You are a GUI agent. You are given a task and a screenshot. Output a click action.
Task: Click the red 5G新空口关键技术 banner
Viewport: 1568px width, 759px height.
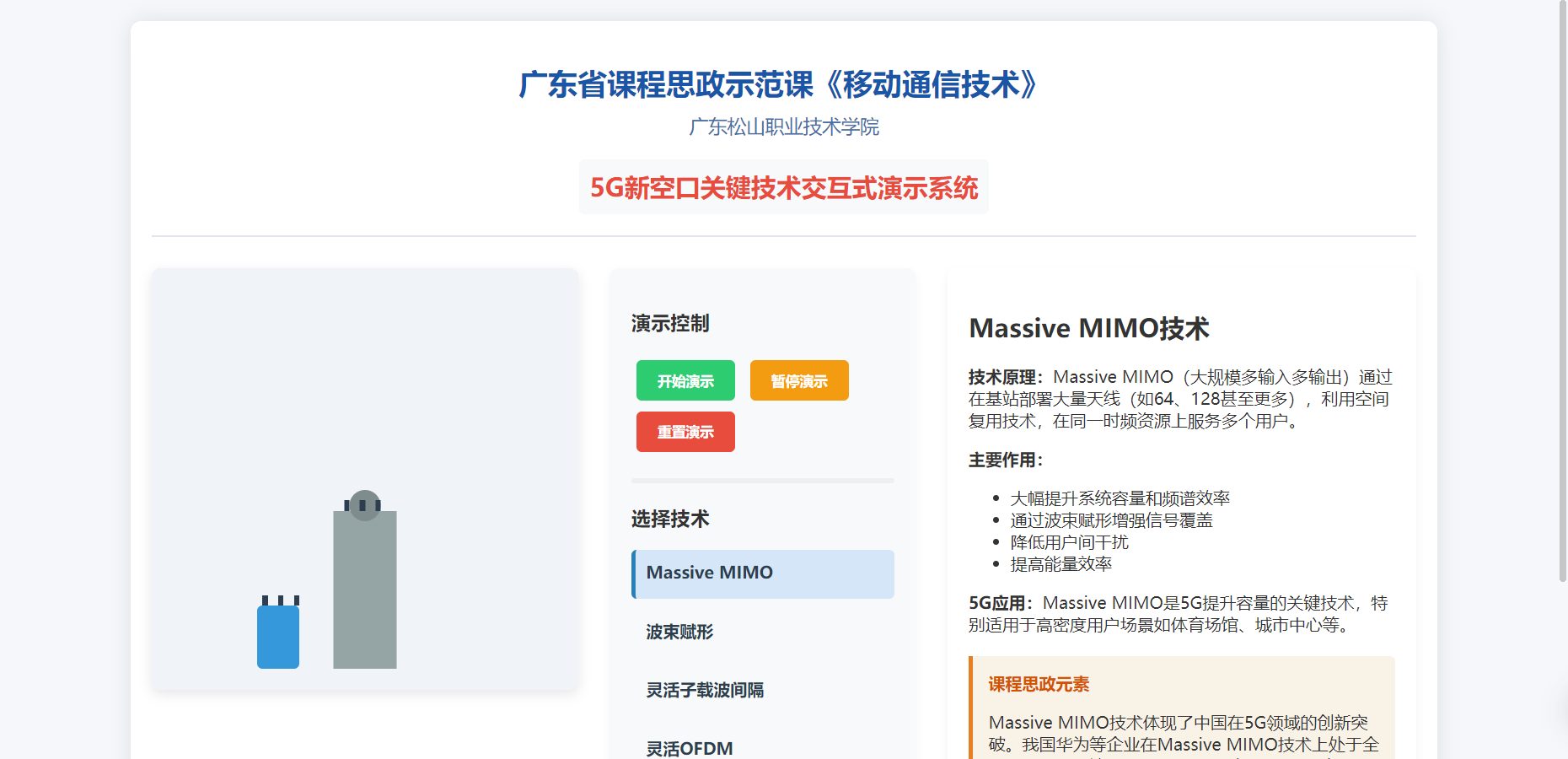click(x=783, y=187)
